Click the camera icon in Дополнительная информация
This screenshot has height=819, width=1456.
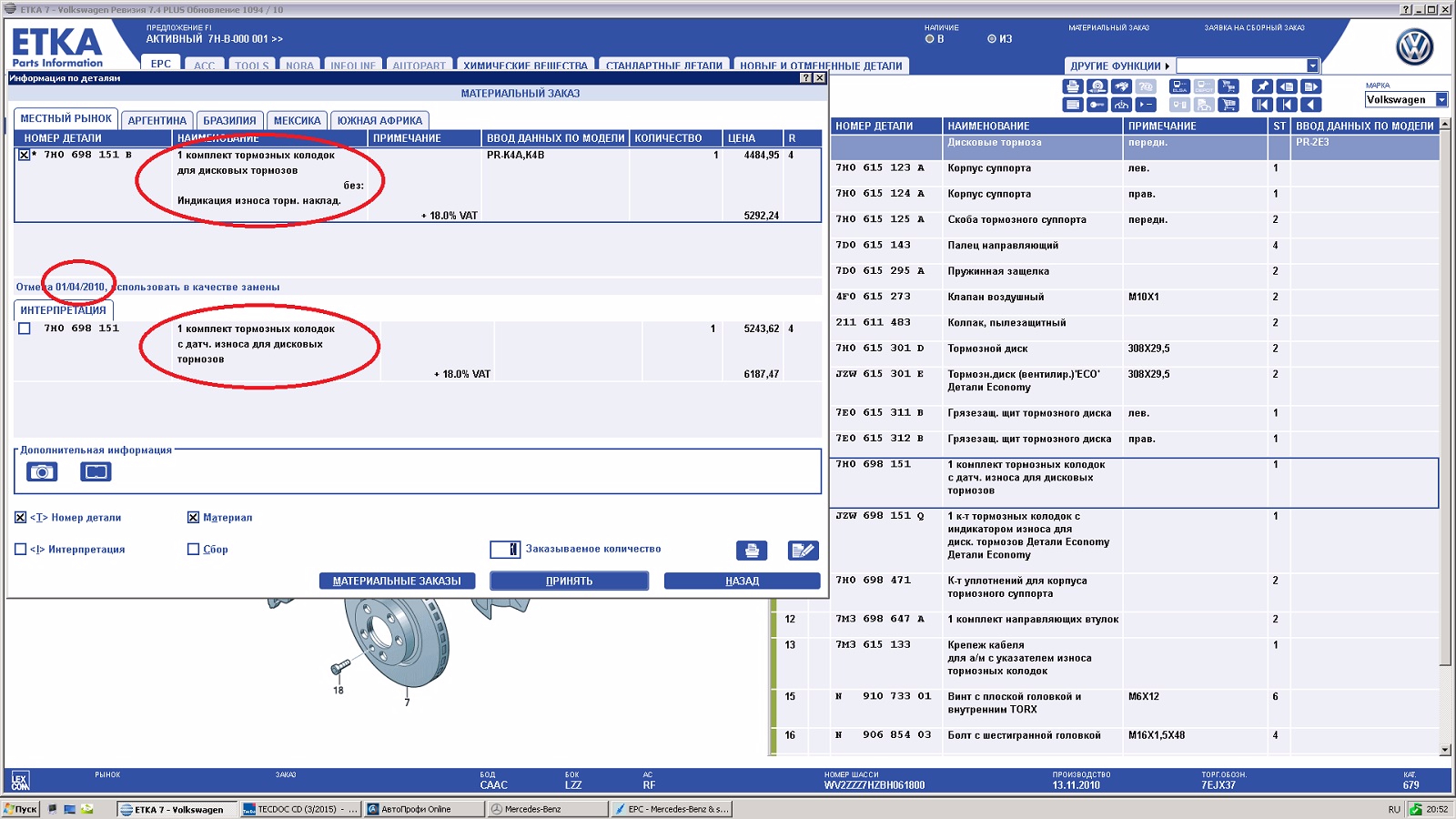pyautogui.click(x=41, y=471)
